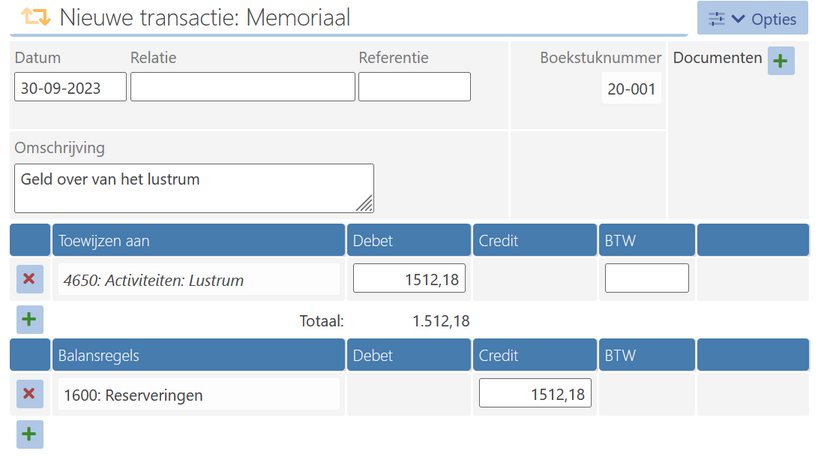Delete the 1600 Reserveringen balance row
821x457 pixels.
click(29, 394)
